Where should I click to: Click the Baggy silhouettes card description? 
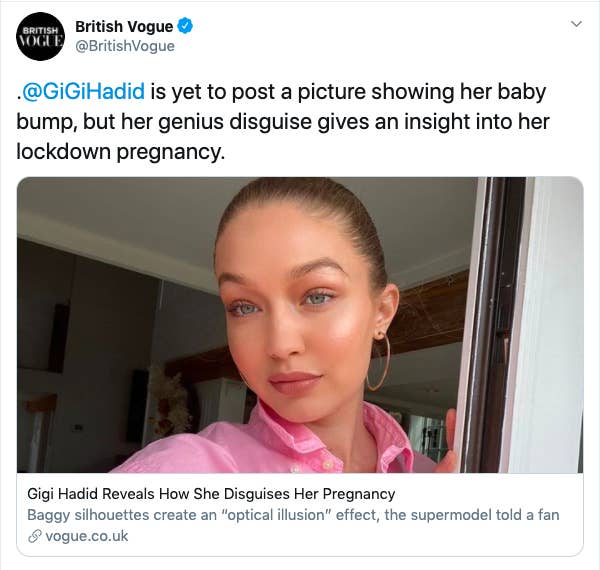point(293,515)
